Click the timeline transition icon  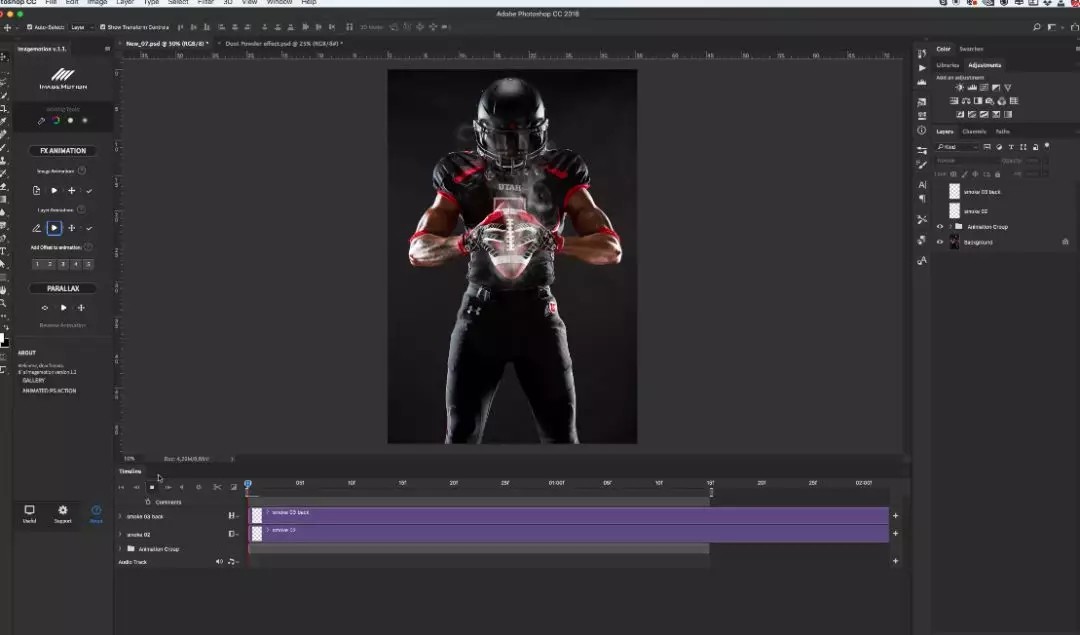pyautogui.click(x=233, y=487)
